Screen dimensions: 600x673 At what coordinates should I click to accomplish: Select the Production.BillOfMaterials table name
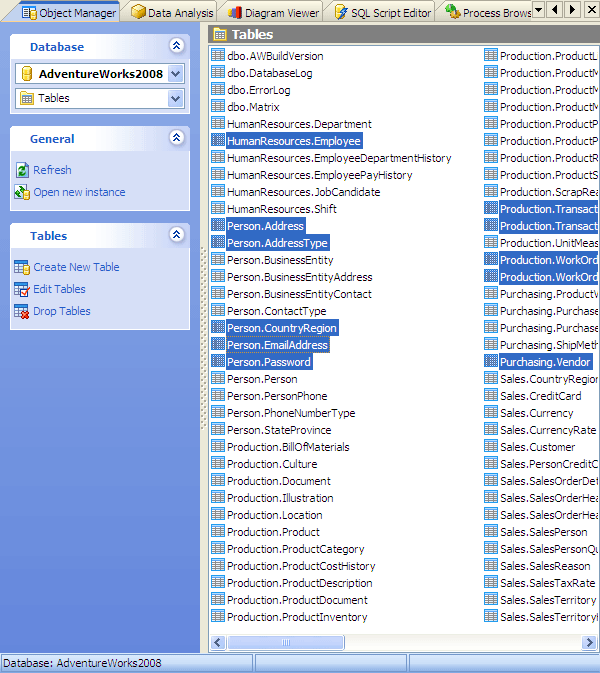tap(288, 447)
